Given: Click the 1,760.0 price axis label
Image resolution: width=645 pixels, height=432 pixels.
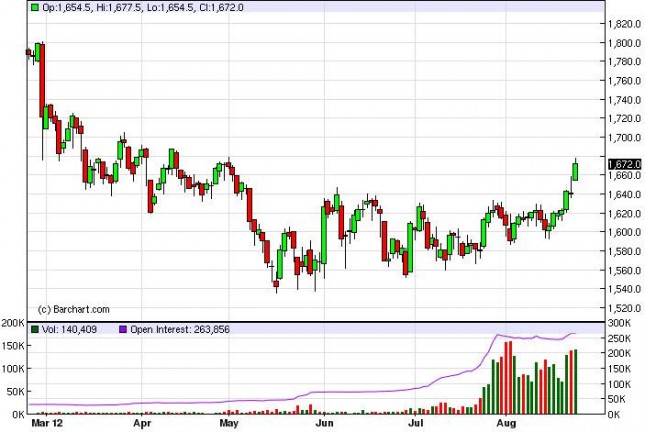Looking at the screenshot, I should coord(624,81).
